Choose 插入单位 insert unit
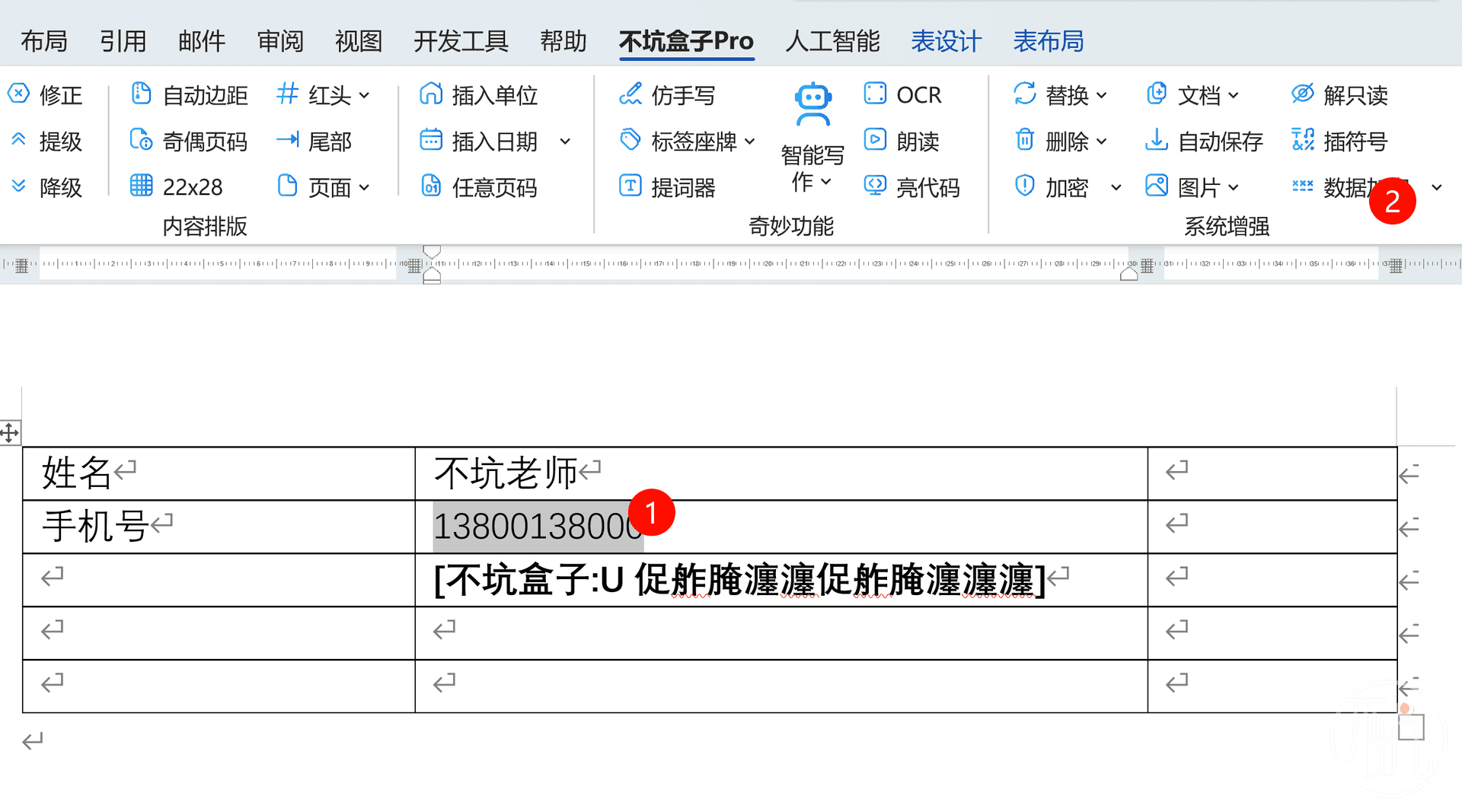 pos(479,95)
